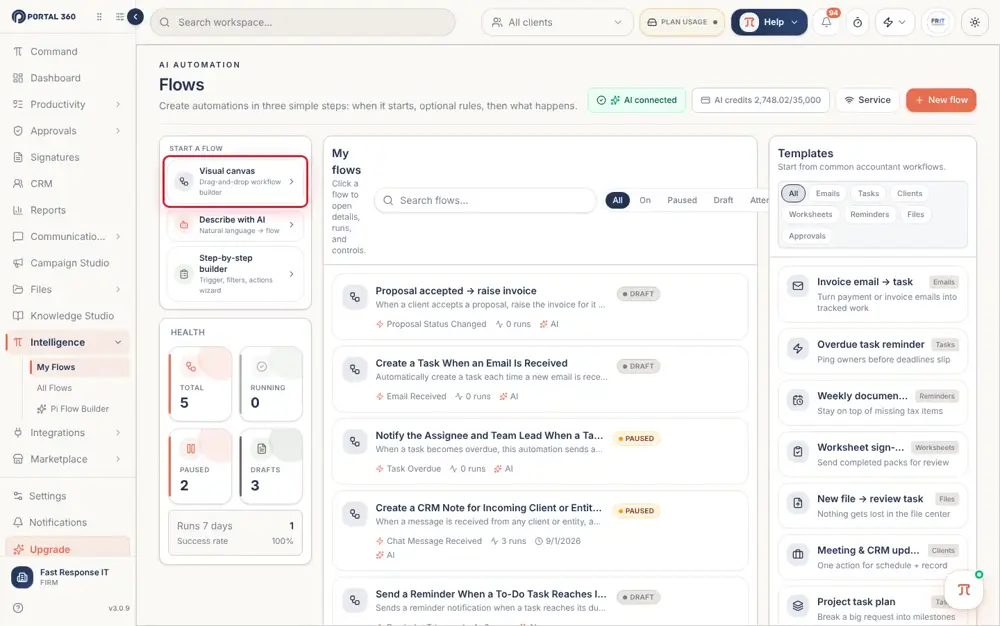
Task: Select the Emails template category
Action: 827,193
